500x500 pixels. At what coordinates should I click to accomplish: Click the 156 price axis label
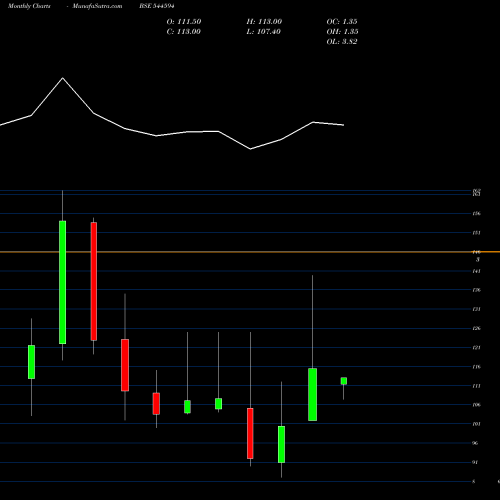point(477,214)
